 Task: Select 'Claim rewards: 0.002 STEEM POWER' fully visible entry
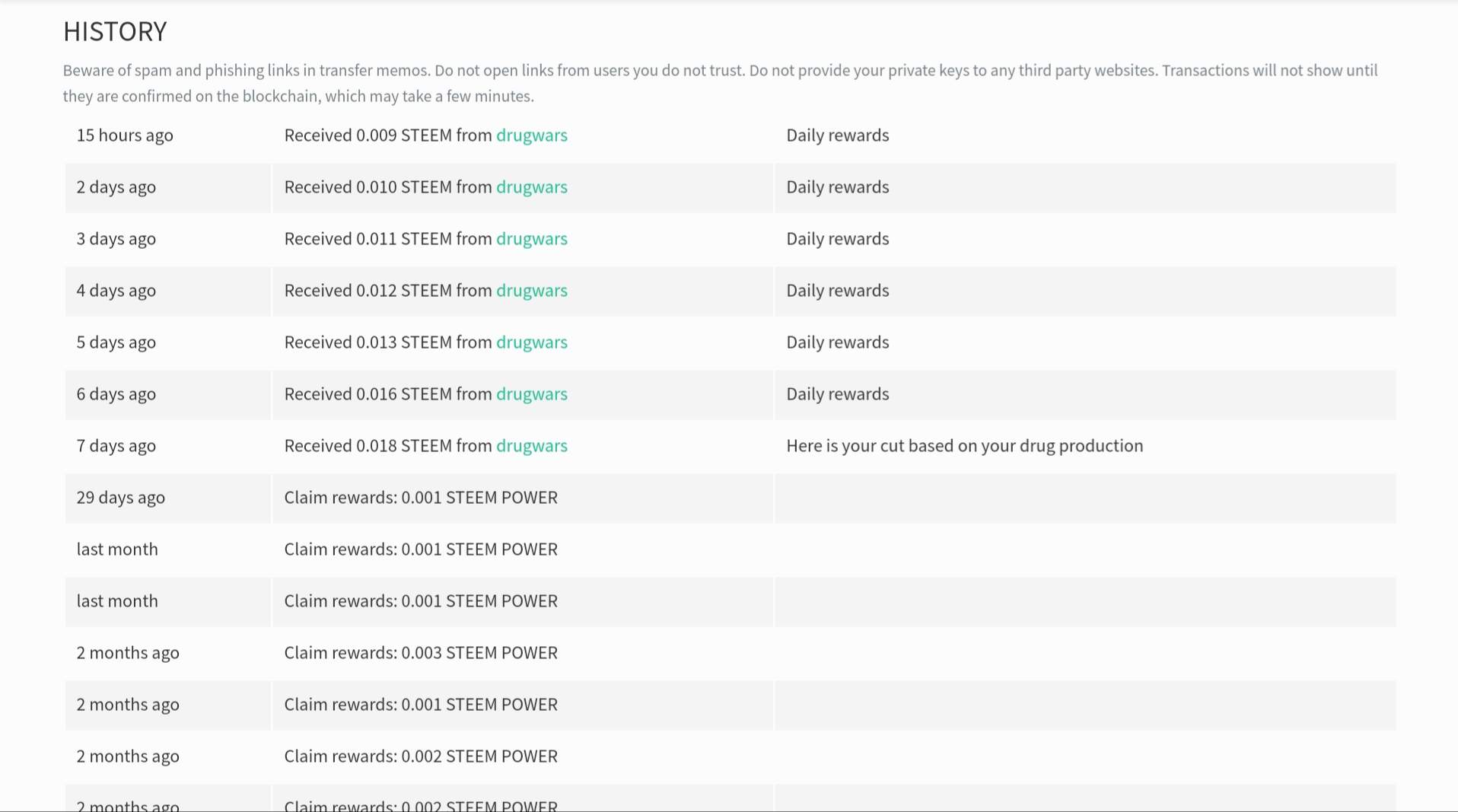(x=421, y=756)
